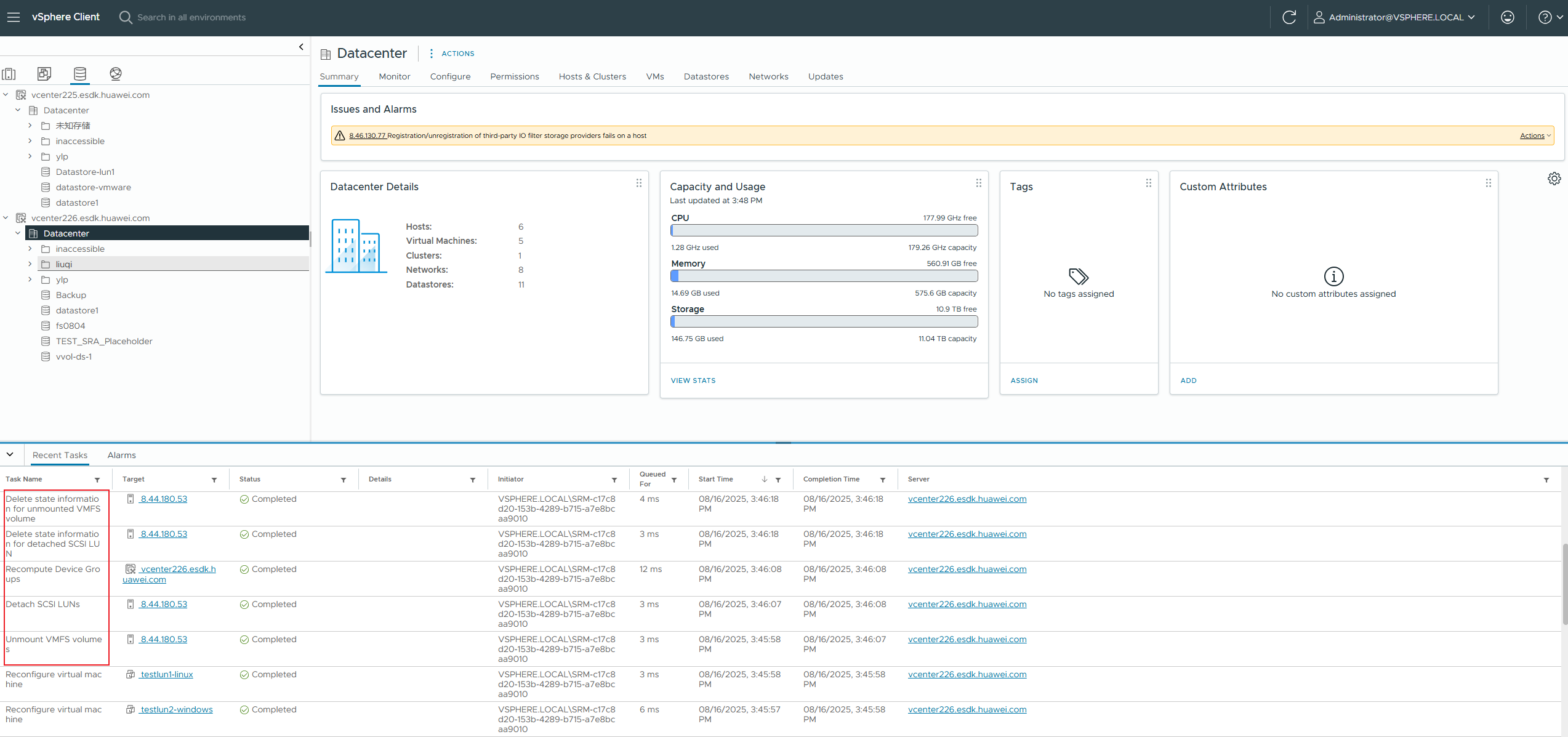Select datastore-vmware in tree
Viewport: 1568px width, 737px height.
pos(93,187)
